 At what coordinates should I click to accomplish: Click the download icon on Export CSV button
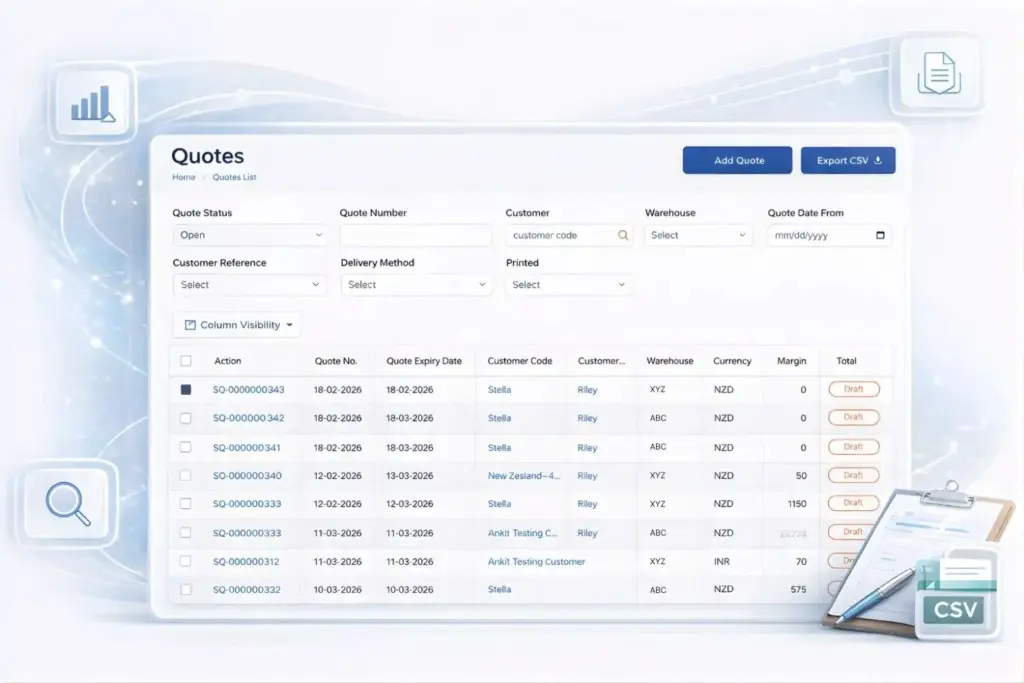pos(876,160)
